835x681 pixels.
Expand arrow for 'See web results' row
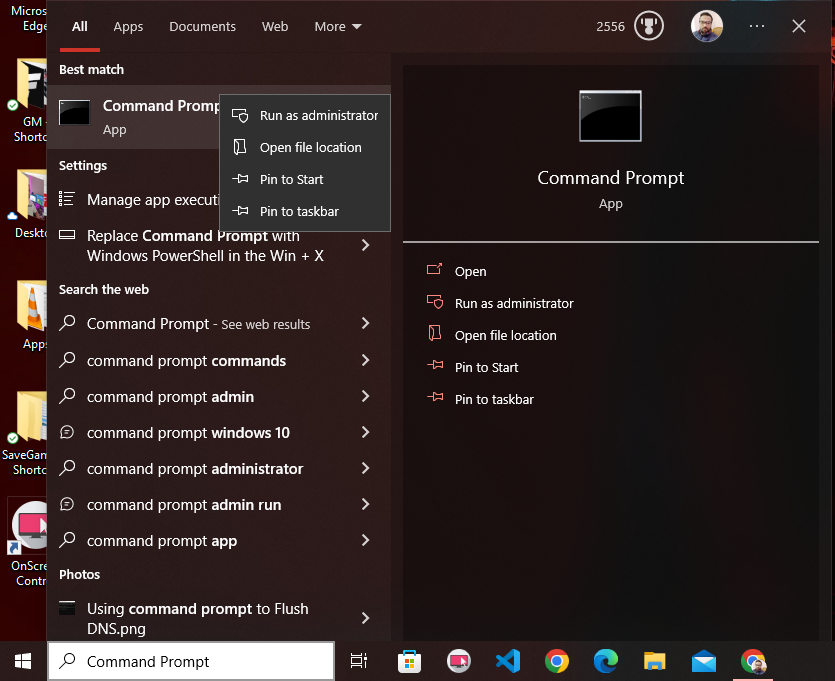pos(365,323)
